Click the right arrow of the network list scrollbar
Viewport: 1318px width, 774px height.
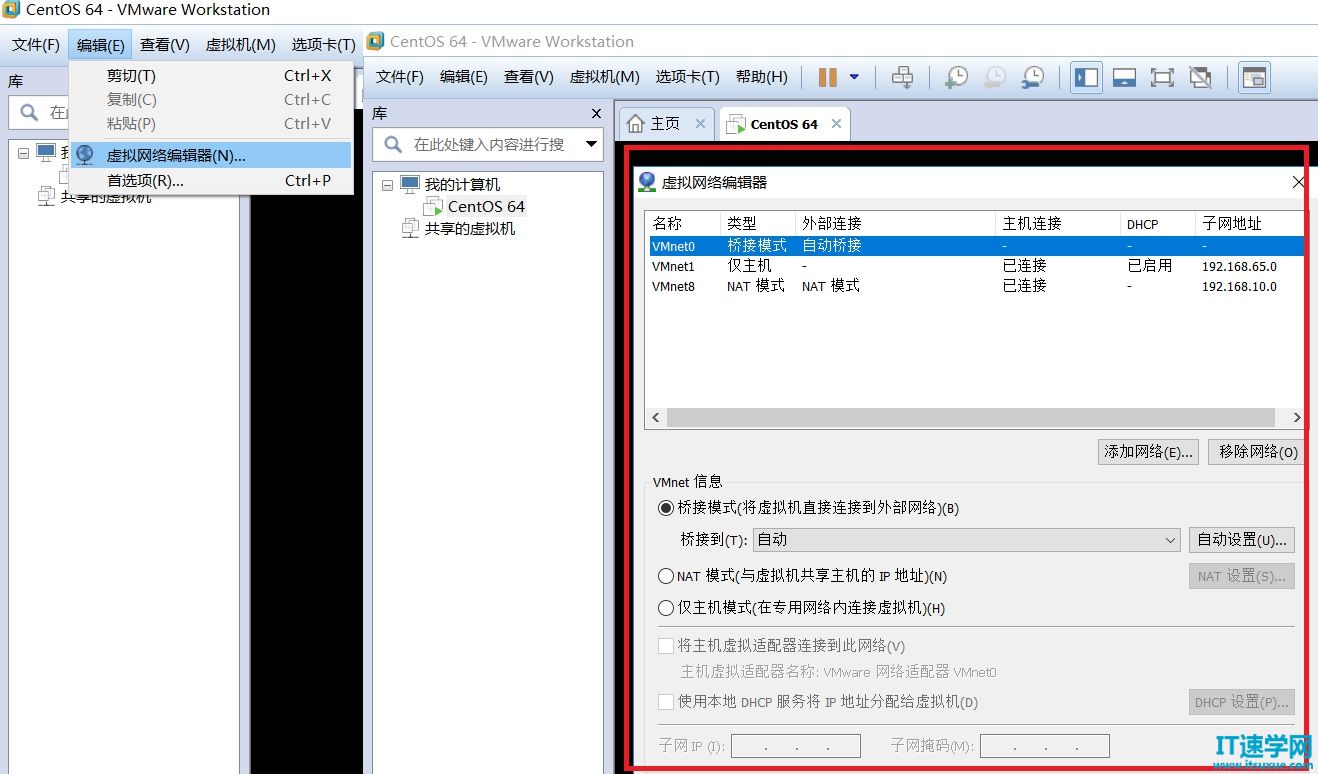[x=1297, y=418]
